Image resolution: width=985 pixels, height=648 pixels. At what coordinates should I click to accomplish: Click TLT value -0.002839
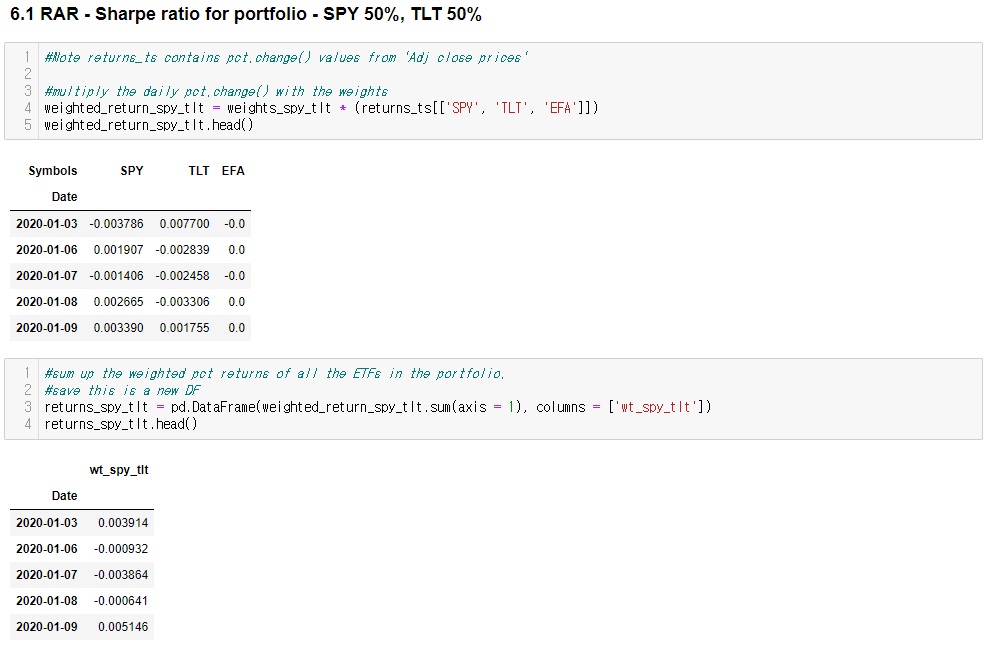coord(182,250)
